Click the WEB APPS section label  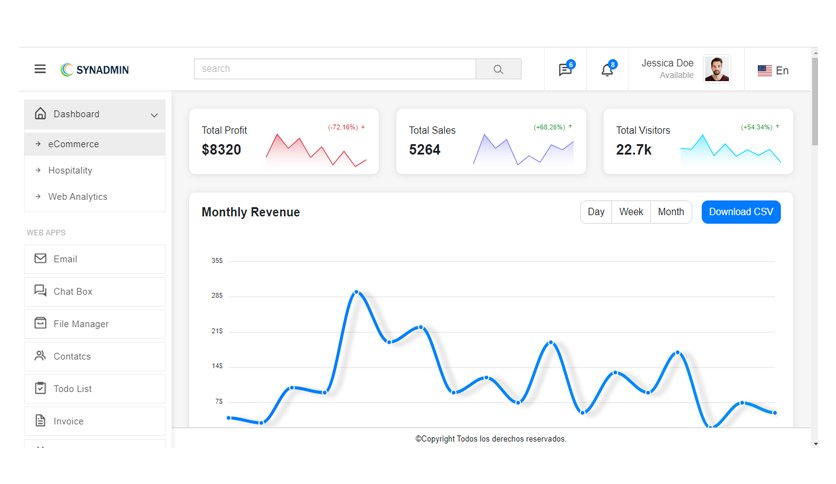point(46,232)
